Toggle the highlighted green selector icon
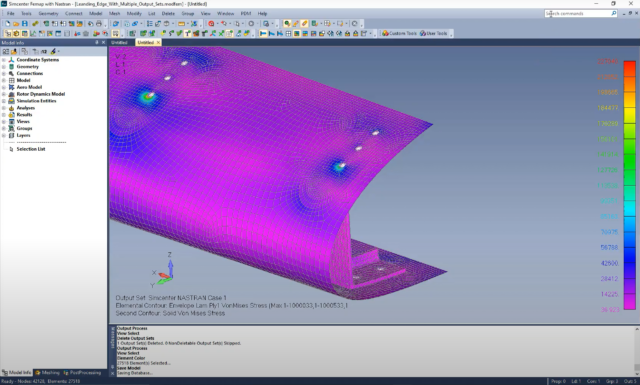The height and width of the screenshot is (385, 640). click(x=287, y=24)
